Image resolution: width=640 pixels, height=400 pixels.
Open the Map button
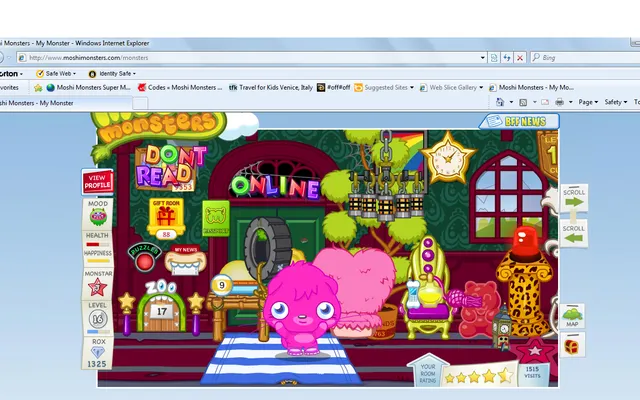pos(572,316)
